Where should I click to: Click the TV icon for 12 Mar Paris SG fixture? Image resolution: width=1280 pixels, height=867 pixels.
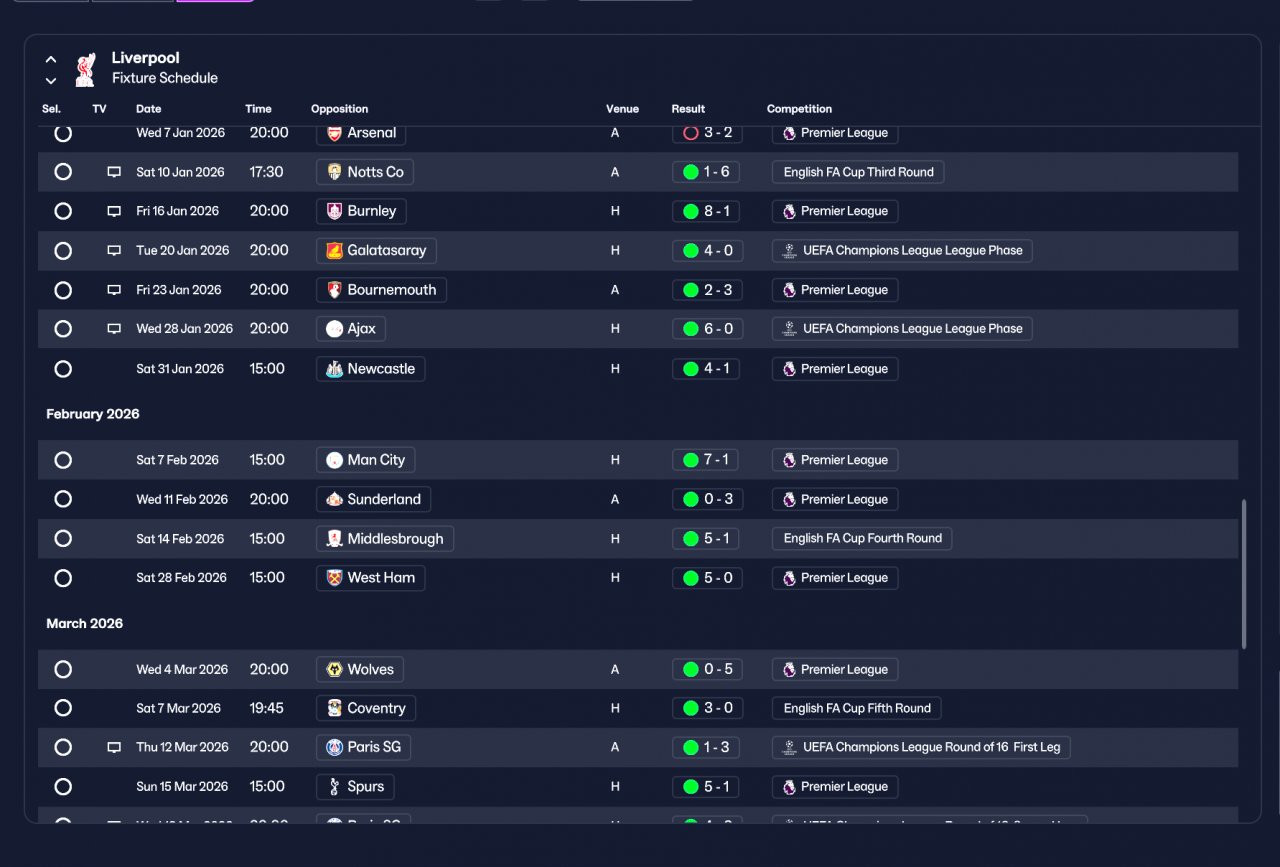point(114,747)
